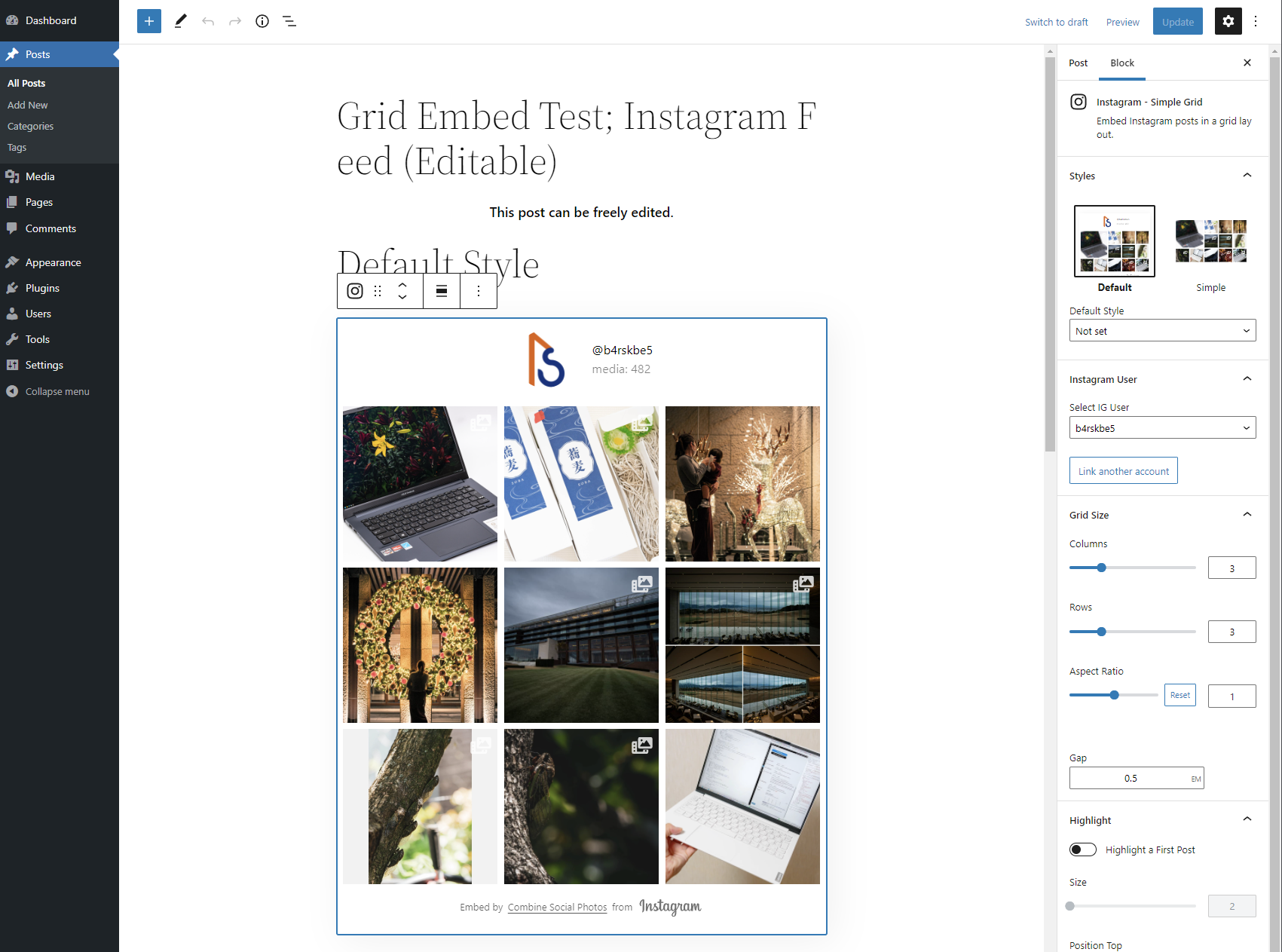Viewport: 1282px width, 952px height.
Task: Open the Select IG User dropdown
Action: click(x=1163, y=428)
